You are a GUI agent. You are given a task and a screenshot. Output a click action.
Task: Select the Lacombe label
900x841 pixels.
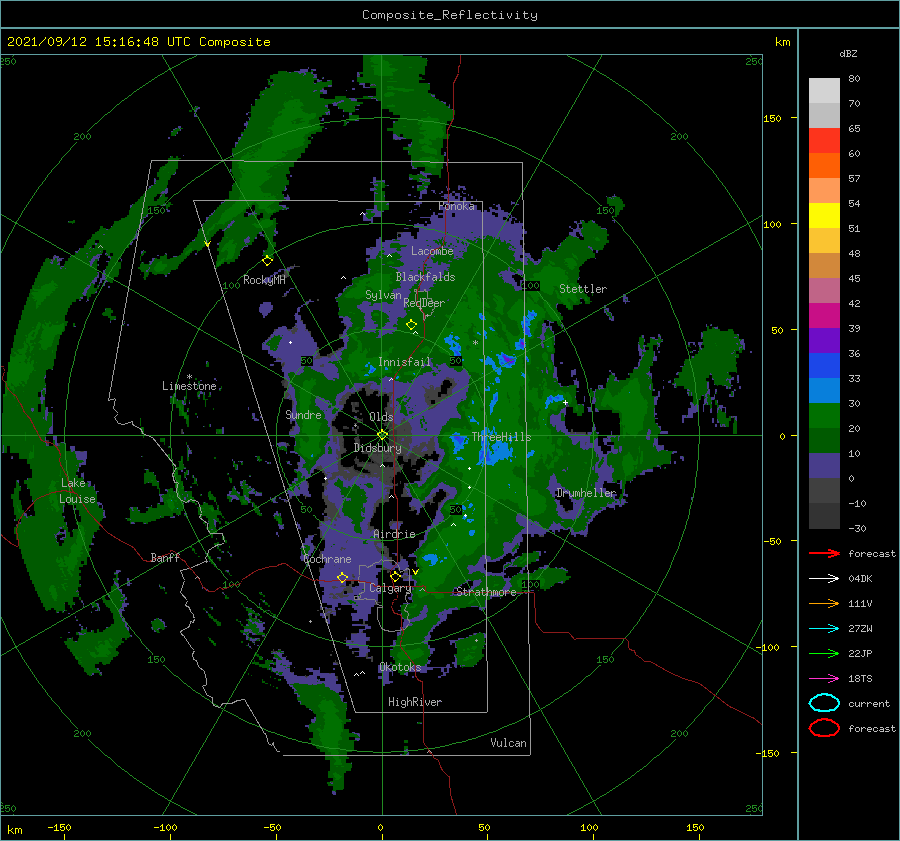(x=432, y=251)
